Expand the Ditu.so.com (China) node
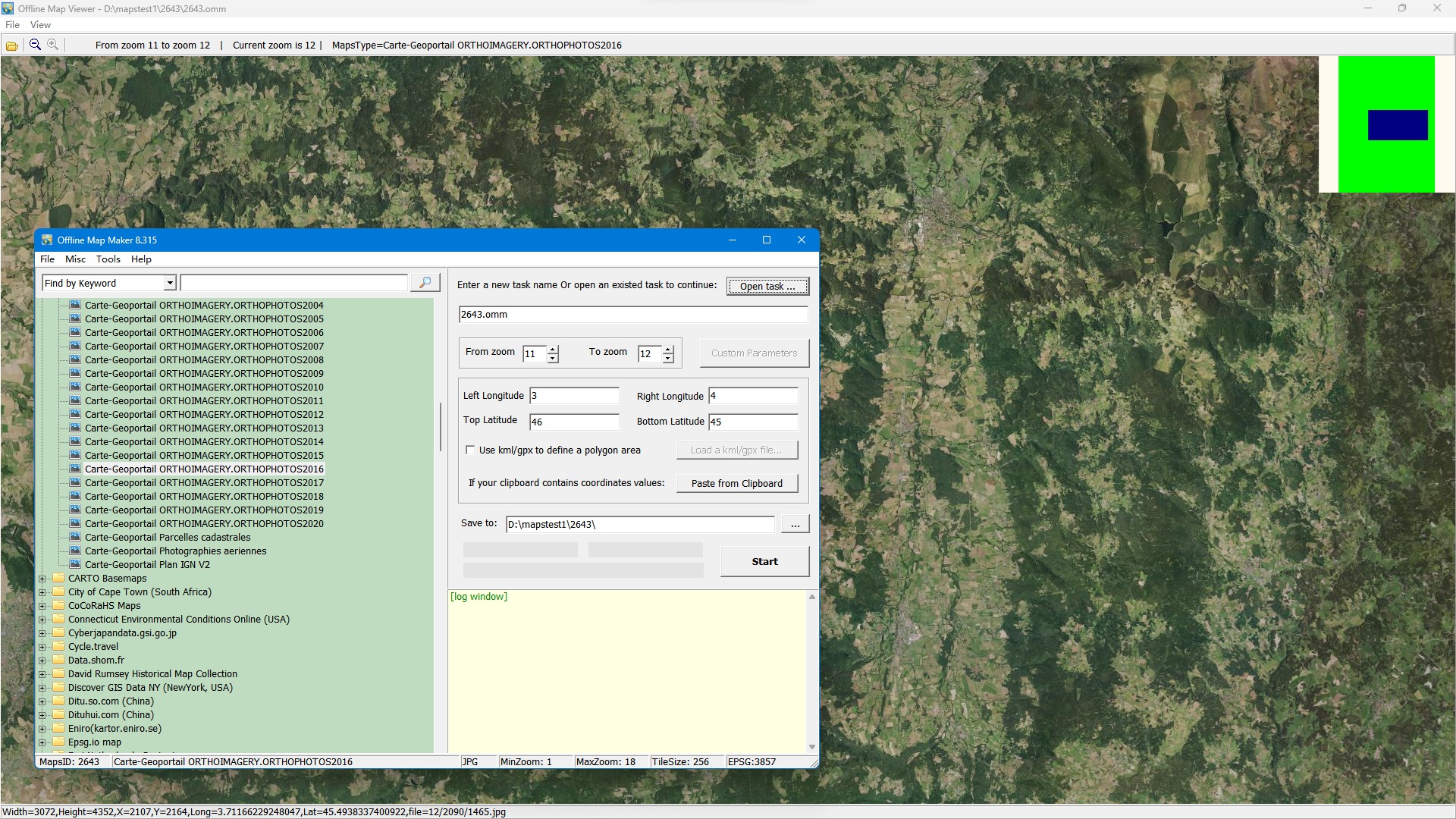The height and width of the screenshot is (819, 1456). [x=42, y=701]
